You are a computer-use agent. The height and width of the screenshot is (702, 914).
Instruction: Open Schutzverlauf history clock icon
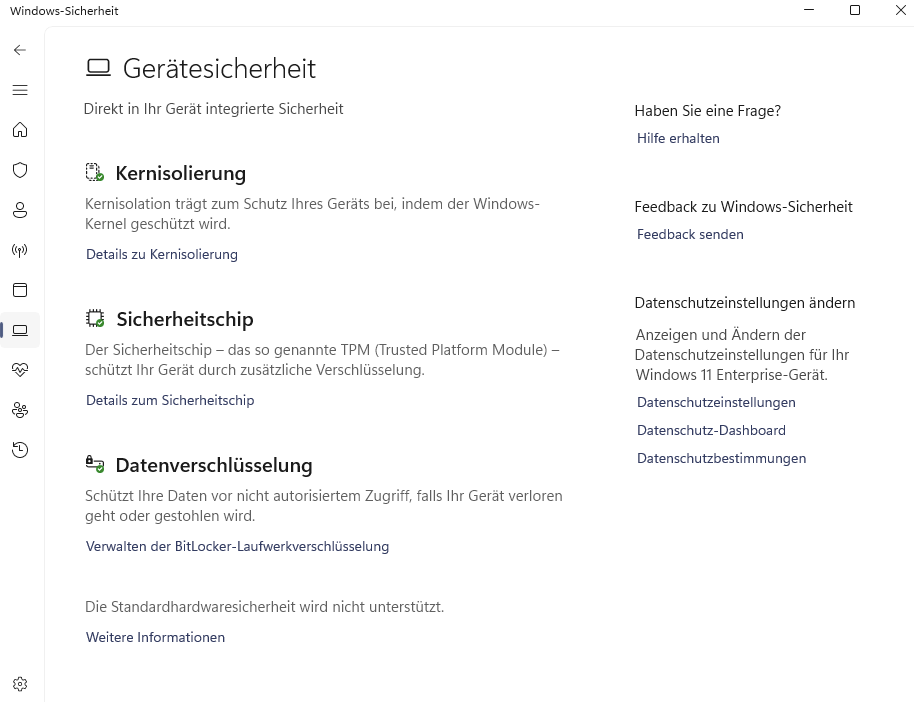pyautogui.click(x=20, y=450)
